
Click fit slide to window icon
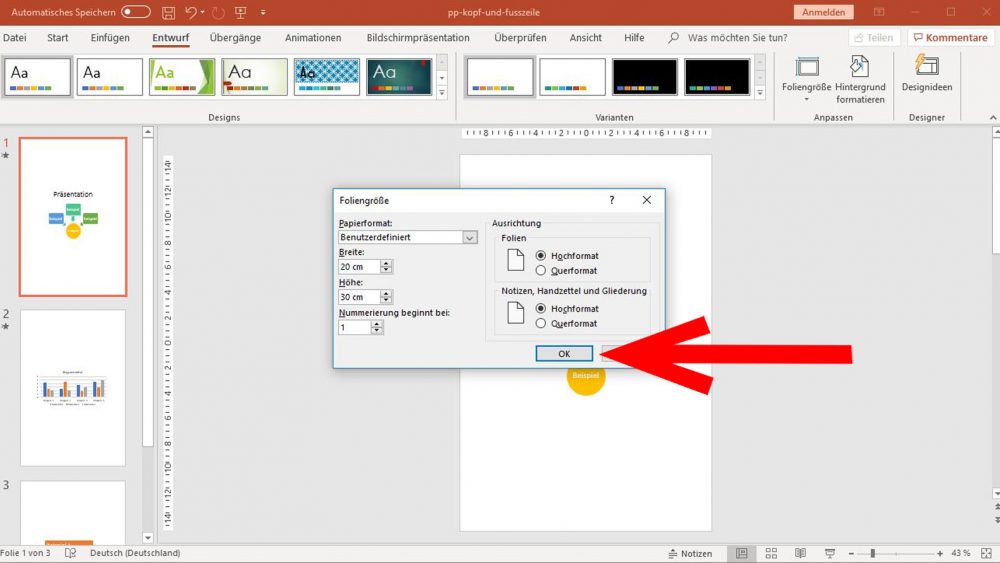pos(987,553)
